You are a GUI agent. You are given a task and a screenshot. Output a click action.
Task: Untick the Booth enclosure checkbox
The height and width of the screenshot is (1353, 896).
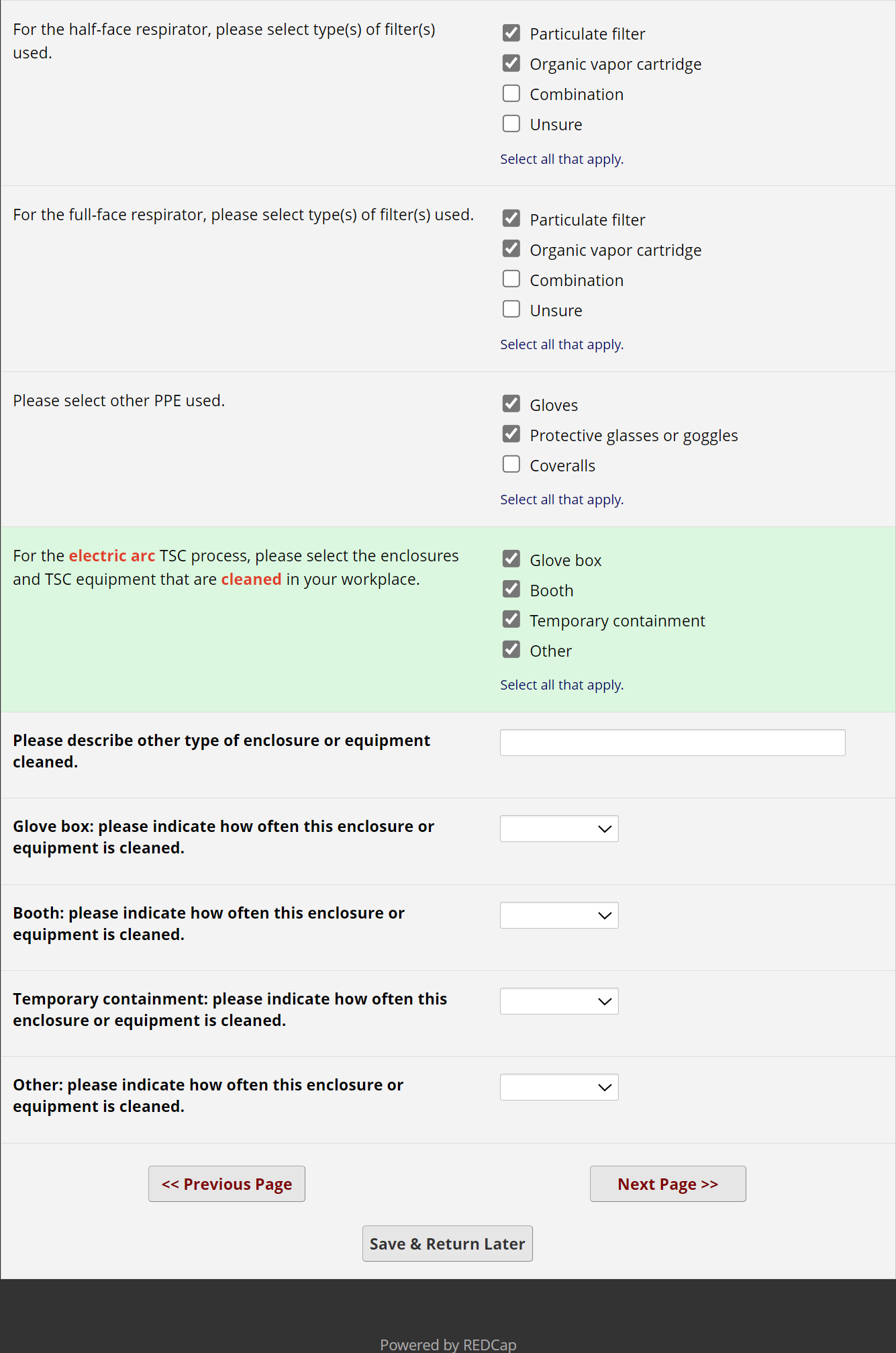(x=511, y=590)
